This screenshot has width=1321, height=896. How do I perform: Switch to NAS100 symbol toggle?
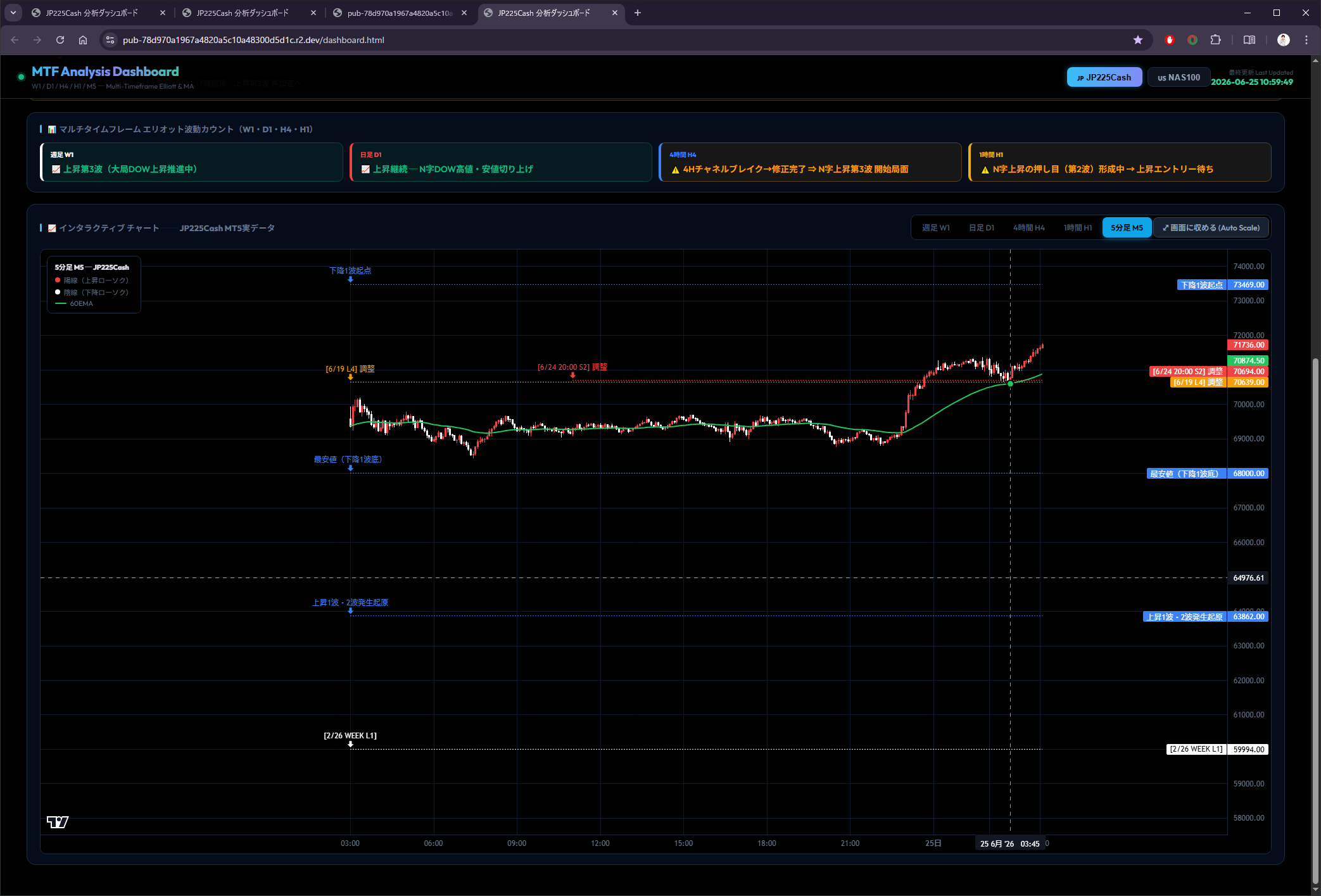(x=1179, y=77)
